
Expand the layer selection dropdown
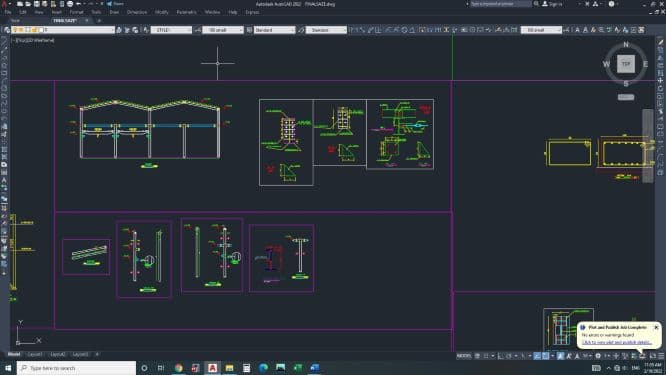pos(112,30)
